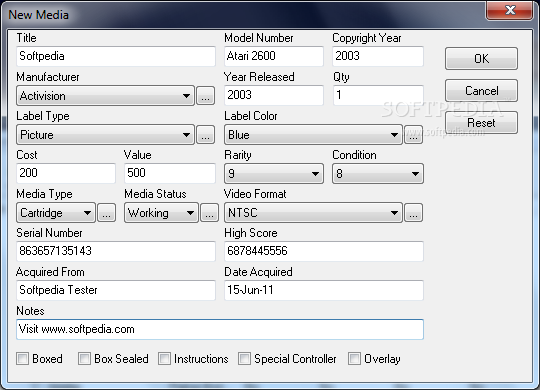The height and width of the screenshot is (390, 540).
Task: Open the Rarity dropdown
Action: pos(274,174)
